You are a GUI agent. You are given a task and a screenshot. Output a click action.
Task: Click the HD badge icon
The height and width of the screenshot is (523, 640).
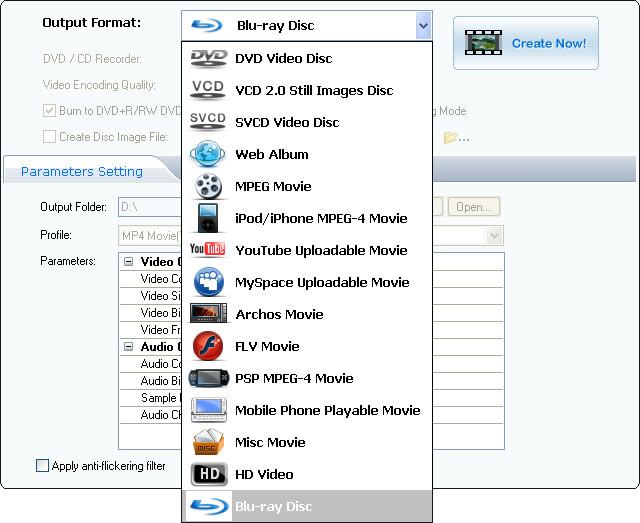coord(209,474)
